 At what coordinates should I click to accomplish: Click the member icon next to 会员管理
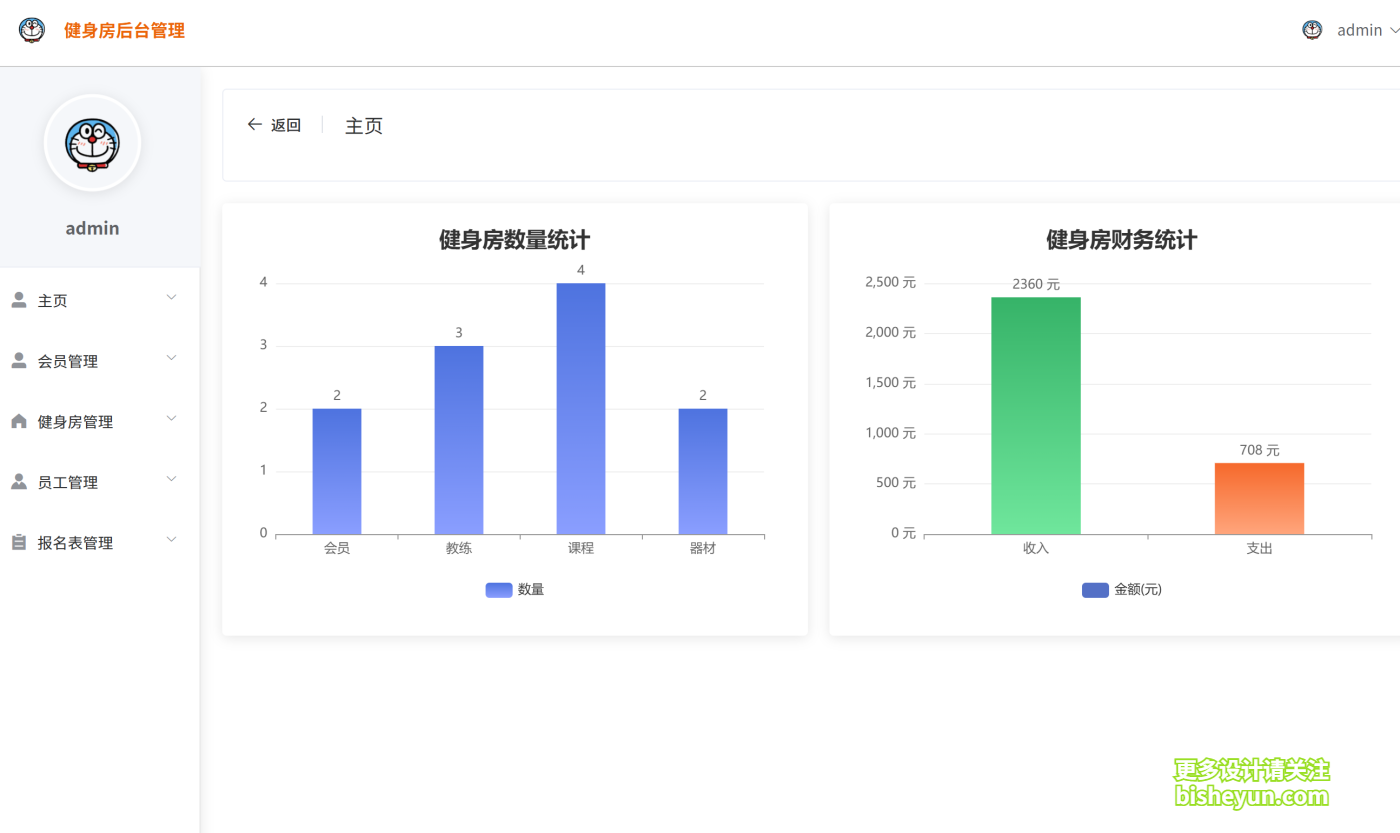18,359
